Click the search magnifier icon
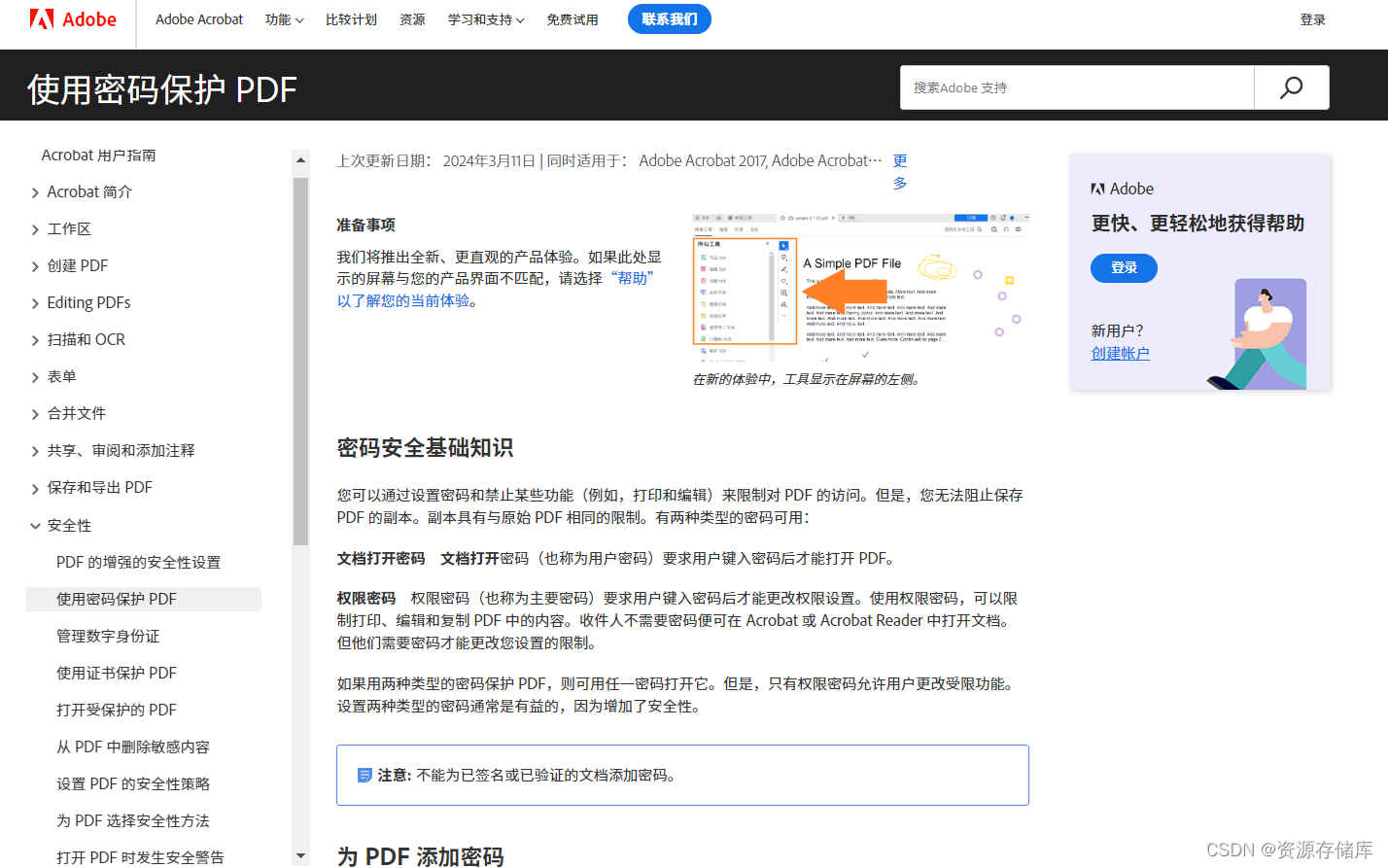The image size is (1388, 868). click(x=1291, y=87)
